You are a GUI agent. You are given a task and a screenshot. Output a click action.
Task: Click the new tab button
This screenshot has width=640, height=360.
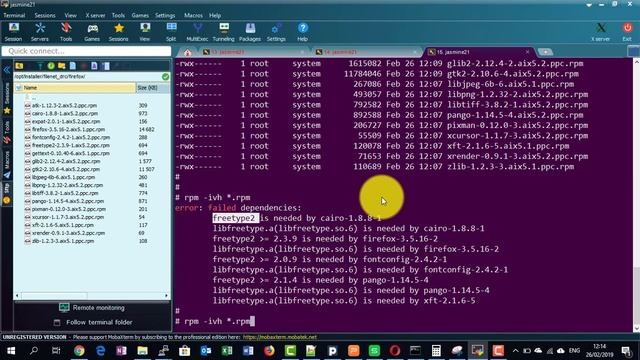pos(545,52)
